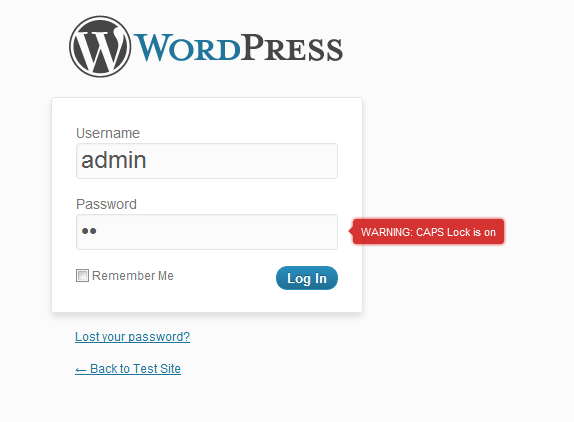The image size is (574, 422).
Task: Click the blank area right of the password dots
Action: click(x=216, y=232)
